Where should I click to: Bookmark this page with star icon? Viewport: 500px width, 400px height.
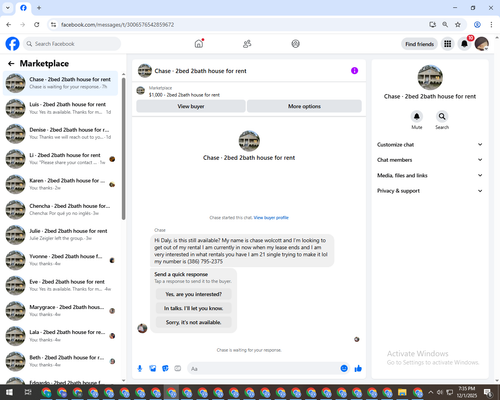click(458, 25)
